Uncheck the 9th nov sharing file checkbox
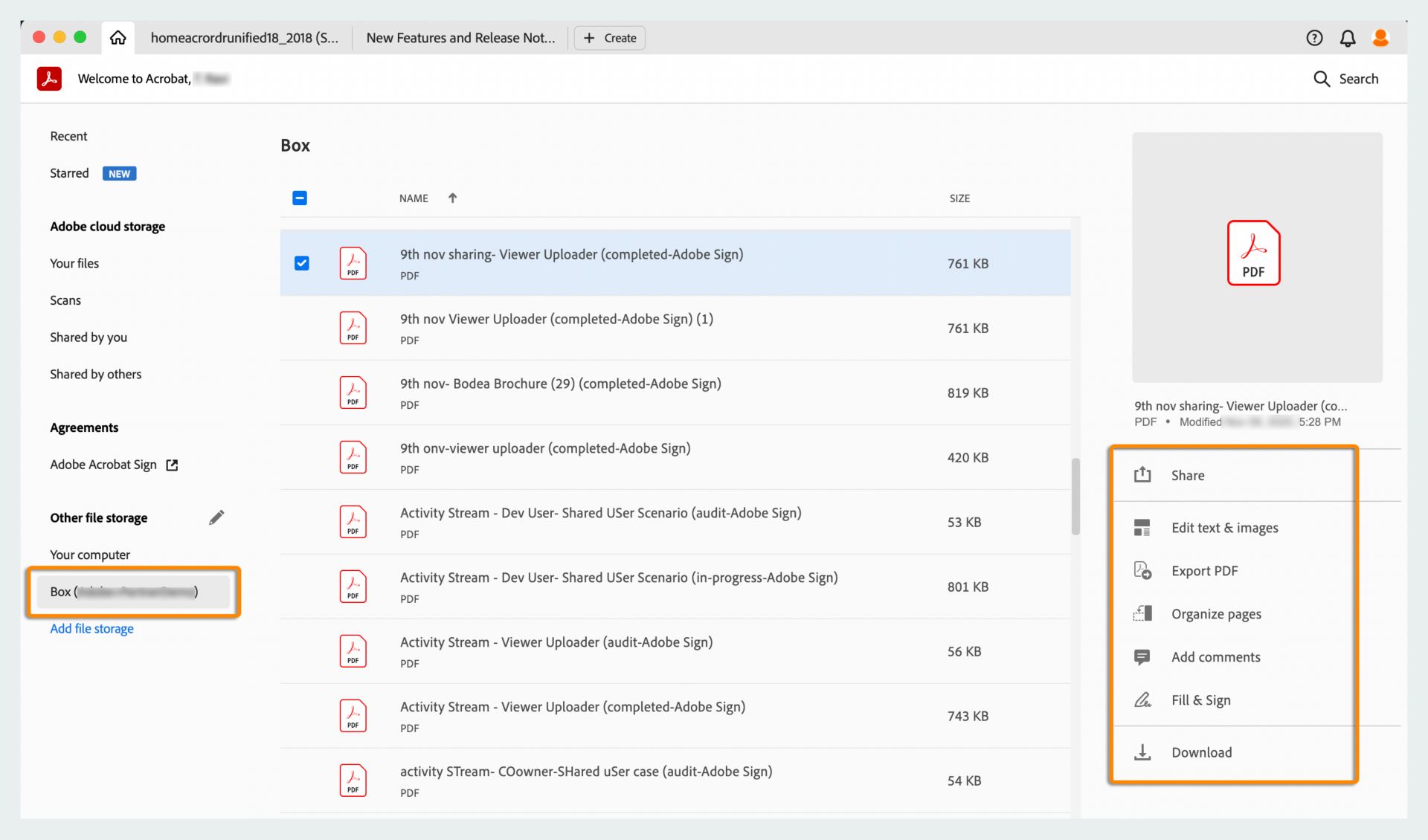 tap(301, 263)
